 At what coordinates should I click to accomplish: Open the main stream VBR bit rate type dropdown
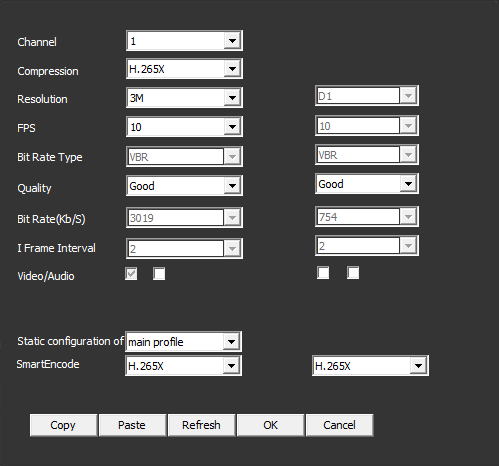184,156
